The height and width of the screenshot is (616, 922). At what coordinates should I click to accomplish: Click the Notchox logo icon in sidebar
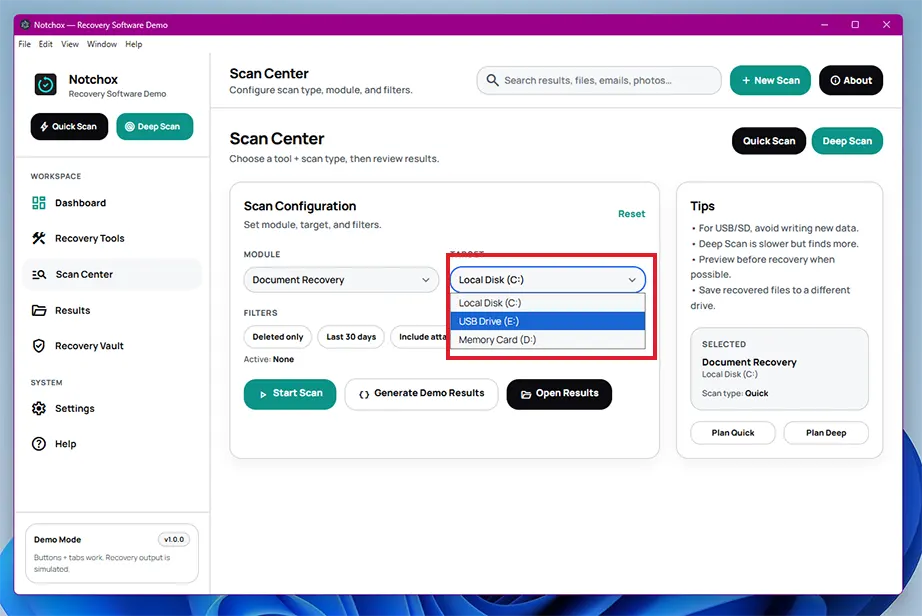pos(45,85)
